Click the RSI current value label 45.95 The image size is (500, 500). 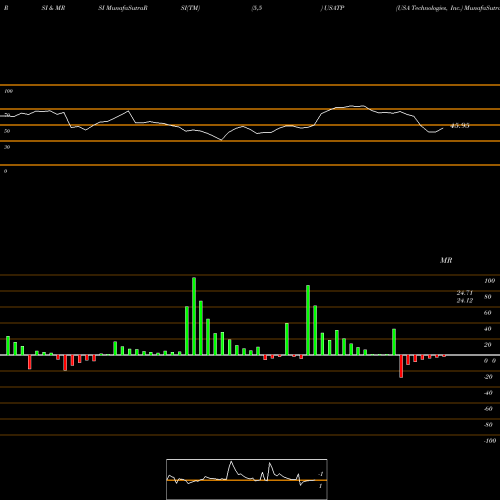pos(460,126)
